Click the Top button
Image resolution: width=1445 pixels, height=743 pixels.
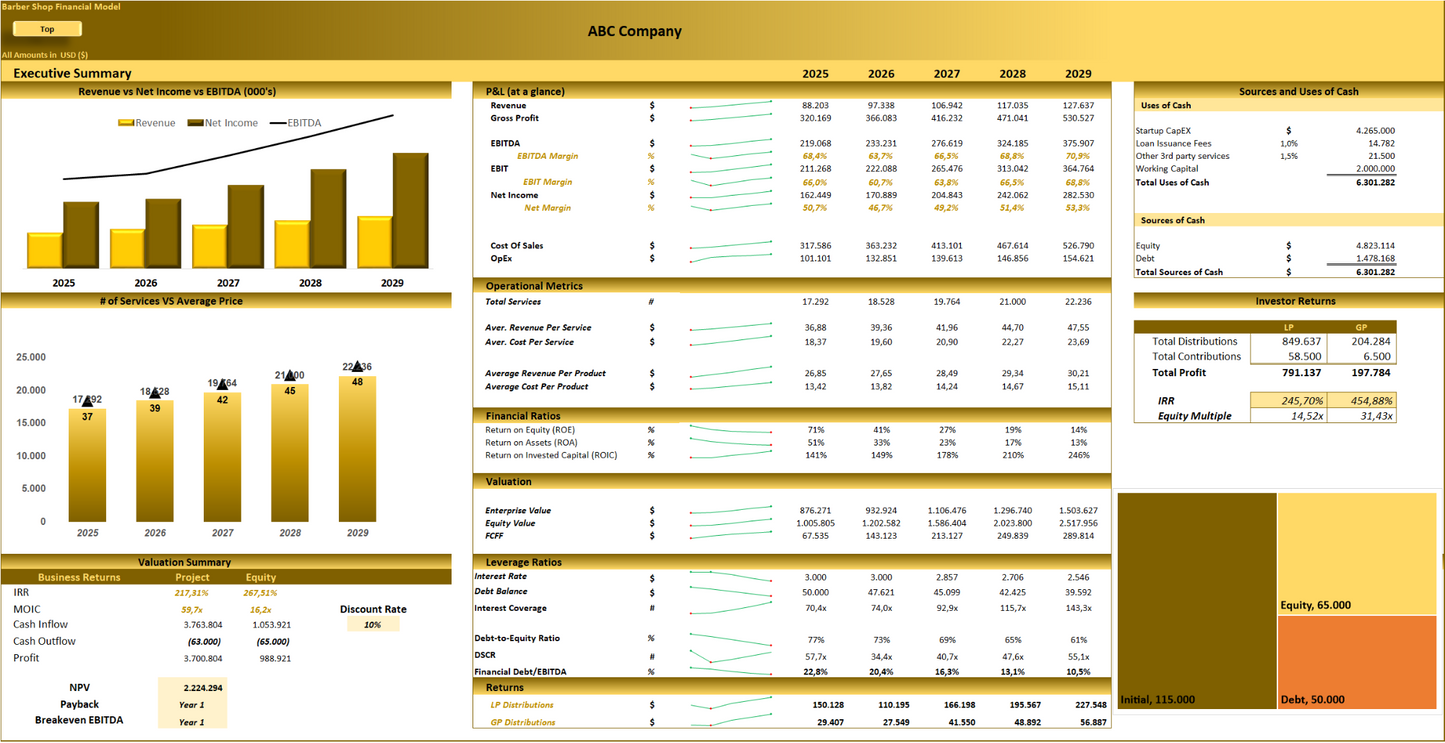click(47, 29)
